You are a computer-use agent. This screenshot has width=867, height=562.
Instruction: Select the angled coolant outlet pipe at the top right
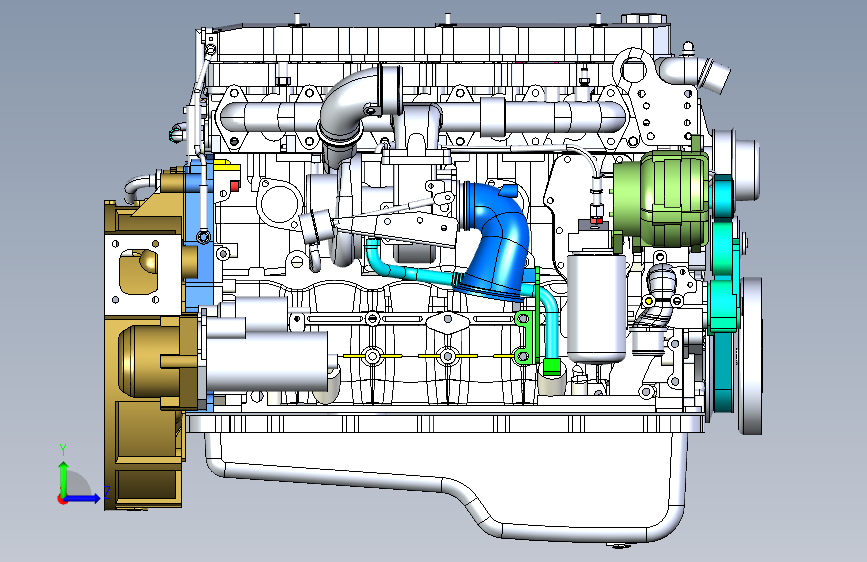click(x=698, y=72)
